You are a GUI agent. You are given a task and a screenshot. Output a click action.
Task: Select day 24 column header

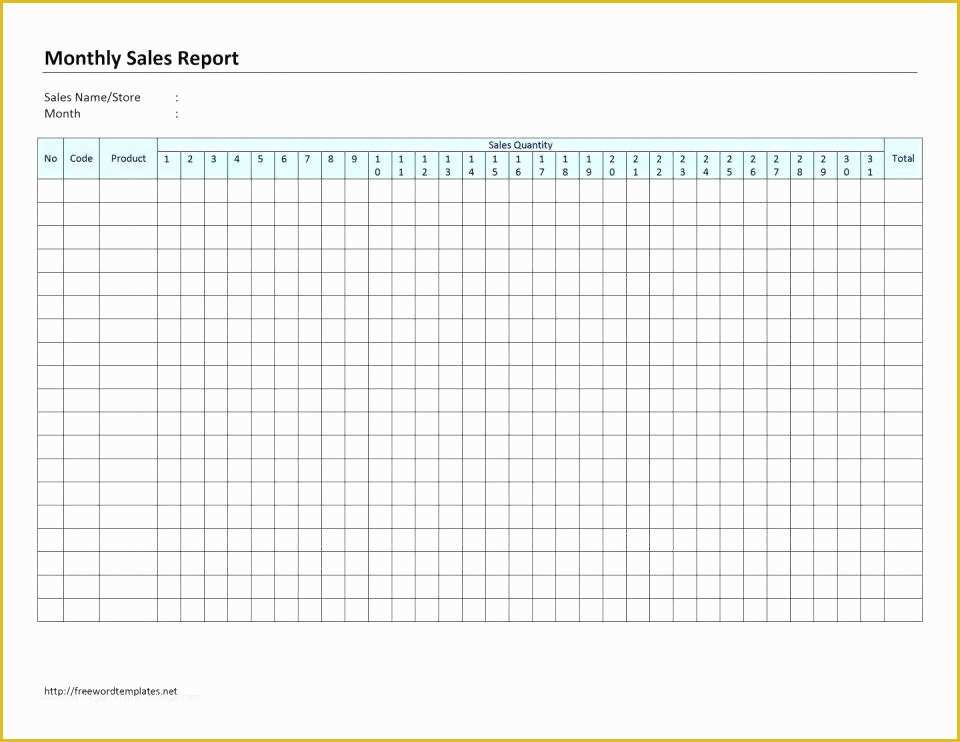pyautogui.click(x=708, y=165)
